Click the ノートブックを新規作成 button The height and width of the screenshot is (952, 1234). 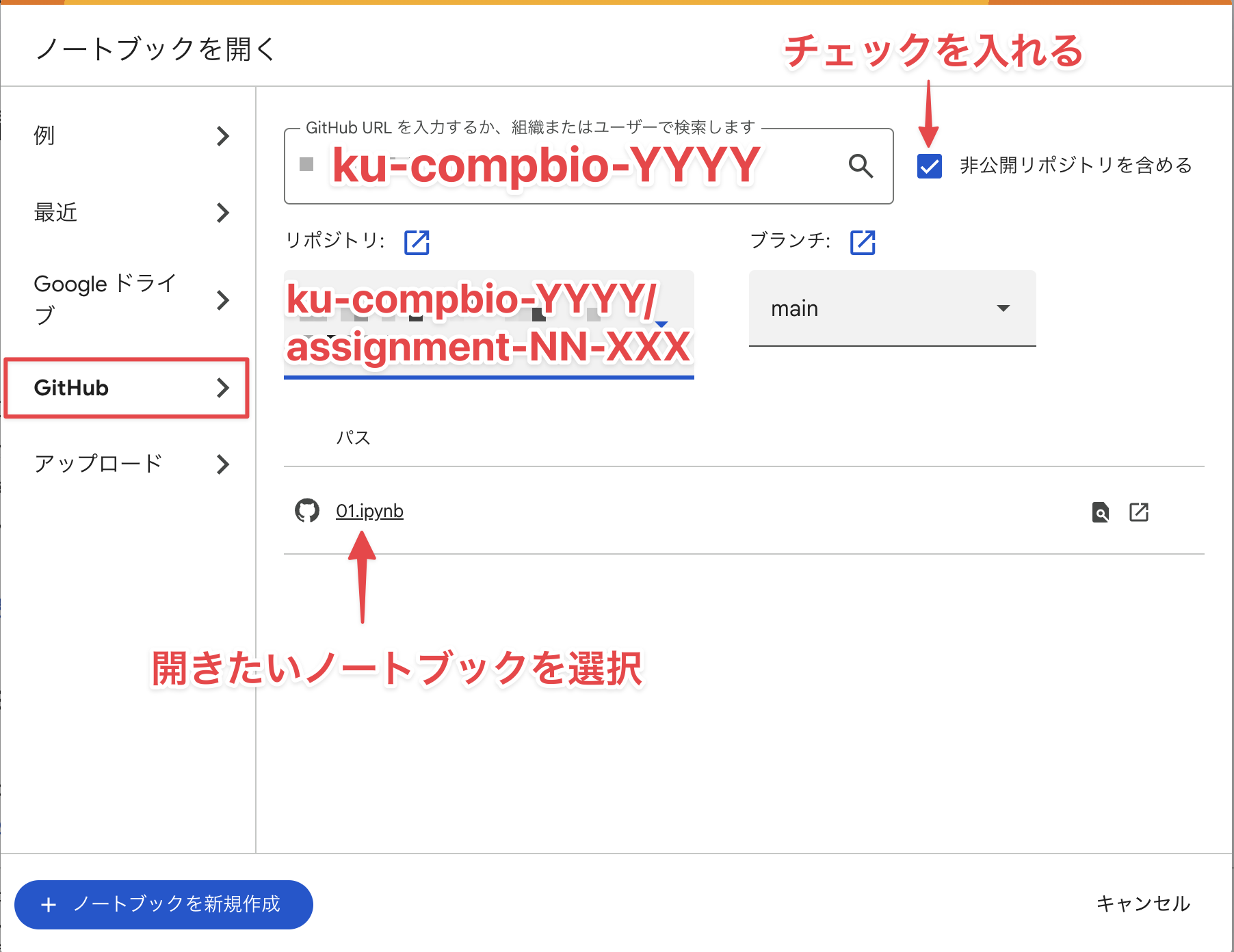click(x=164, y=904)
